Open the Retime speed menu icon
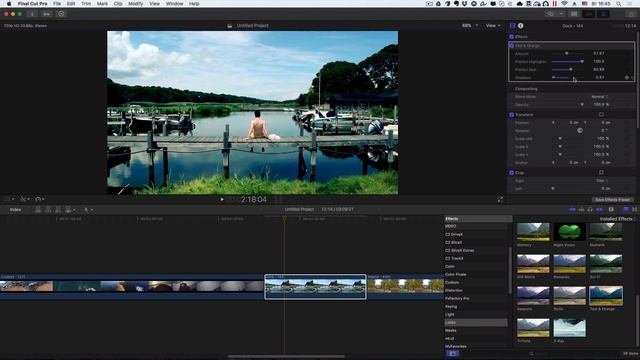The image size is (640, 360). [x=39, y=199]
